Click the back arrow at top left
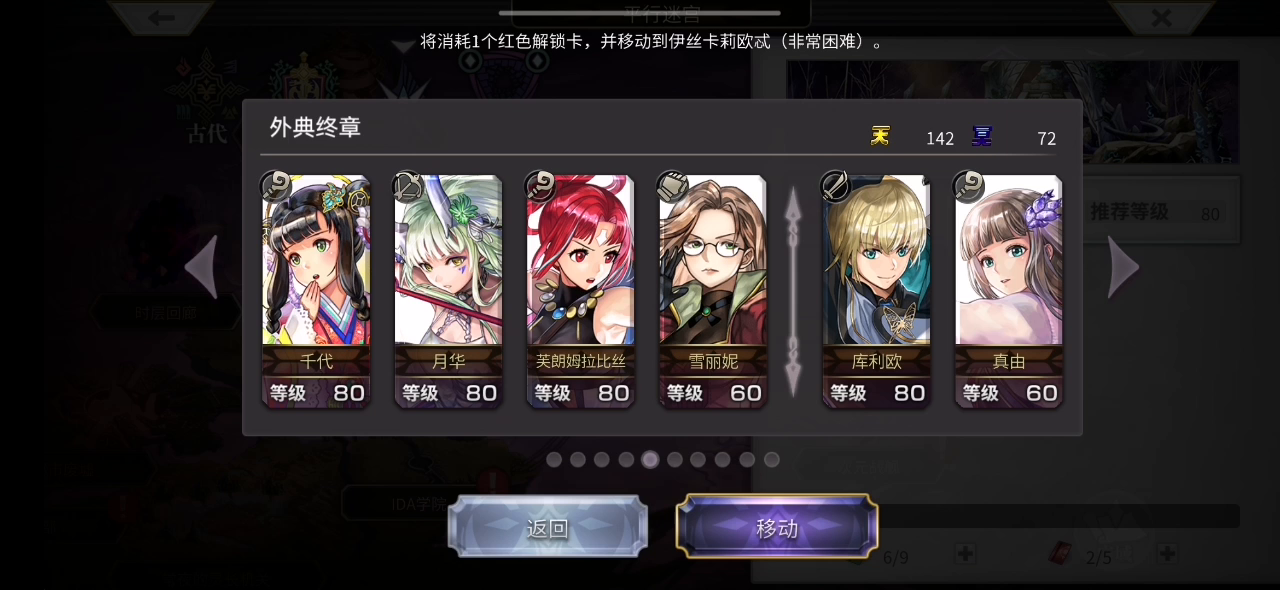Screen dimensions: 1280x590 (161, 17)
